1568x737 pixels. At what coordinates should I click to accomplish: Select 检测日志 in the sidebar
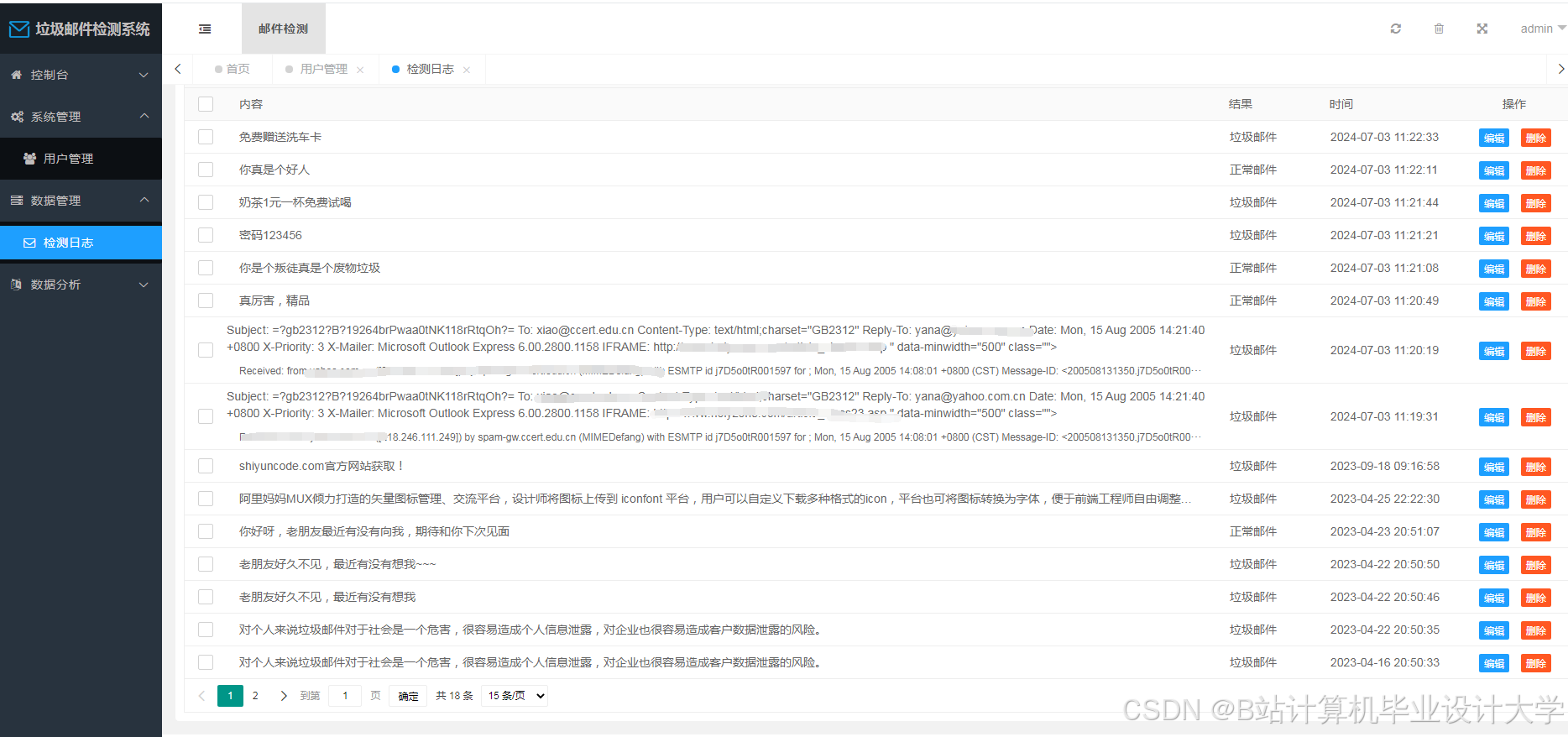tap(81, 243)
